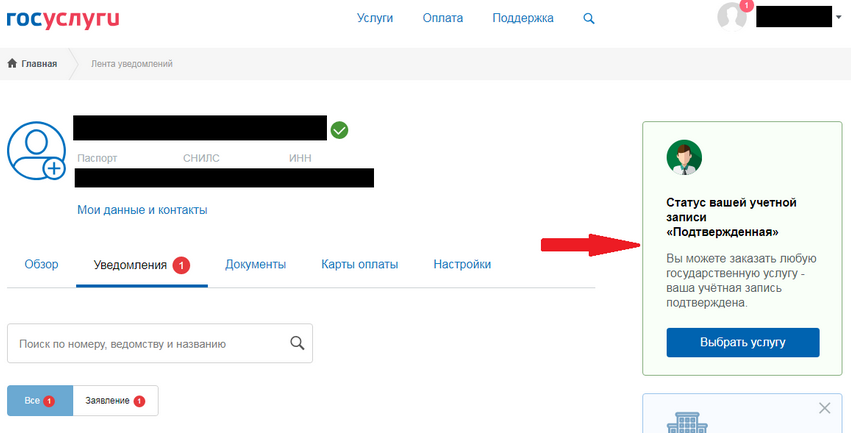The image size is (851, 446).
Task: Switch to the Документы tab
Action: click(x=255, y=265)
